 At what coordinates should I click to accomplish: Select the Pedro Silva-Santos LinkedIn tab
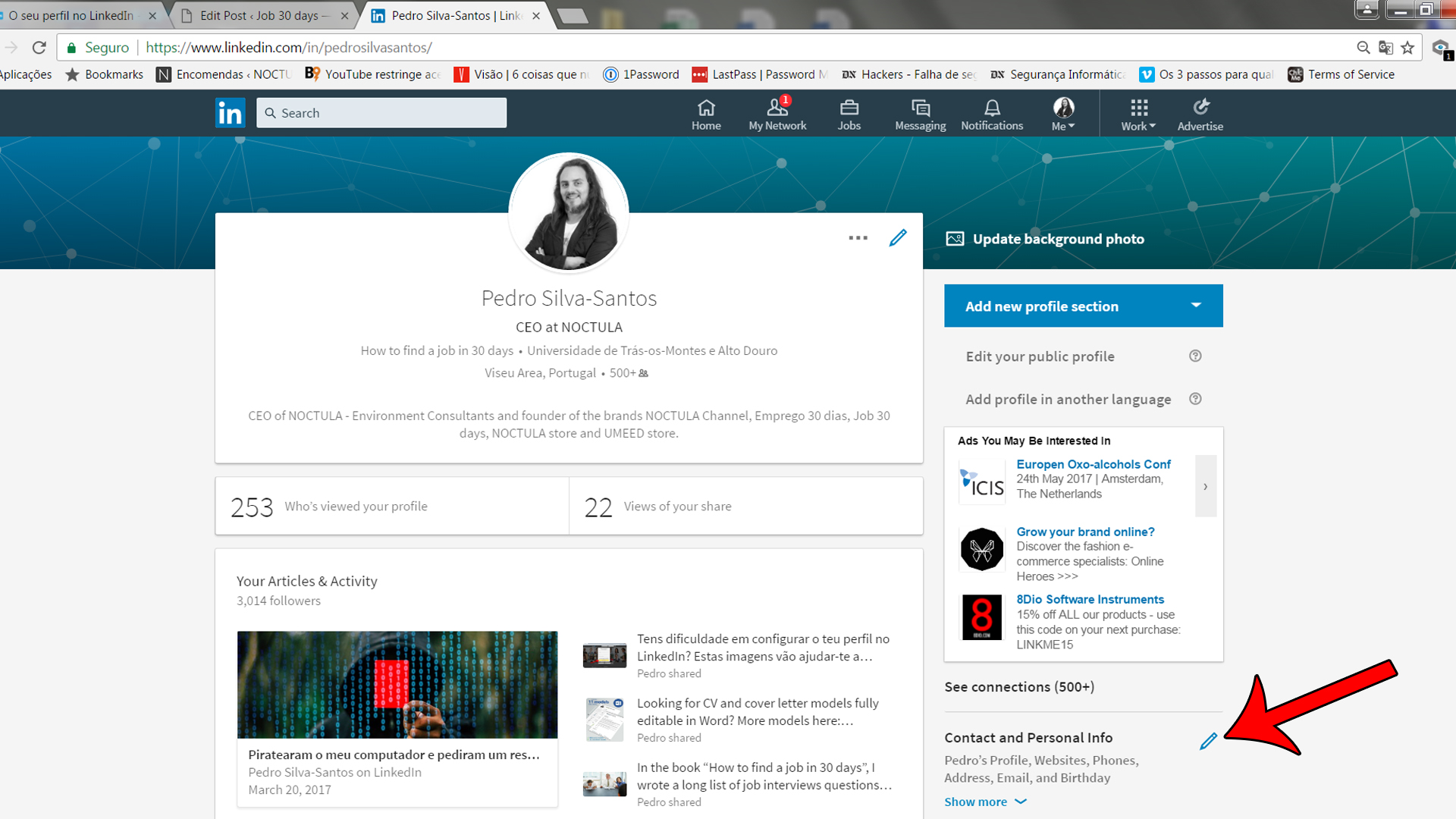pos(455,15)
